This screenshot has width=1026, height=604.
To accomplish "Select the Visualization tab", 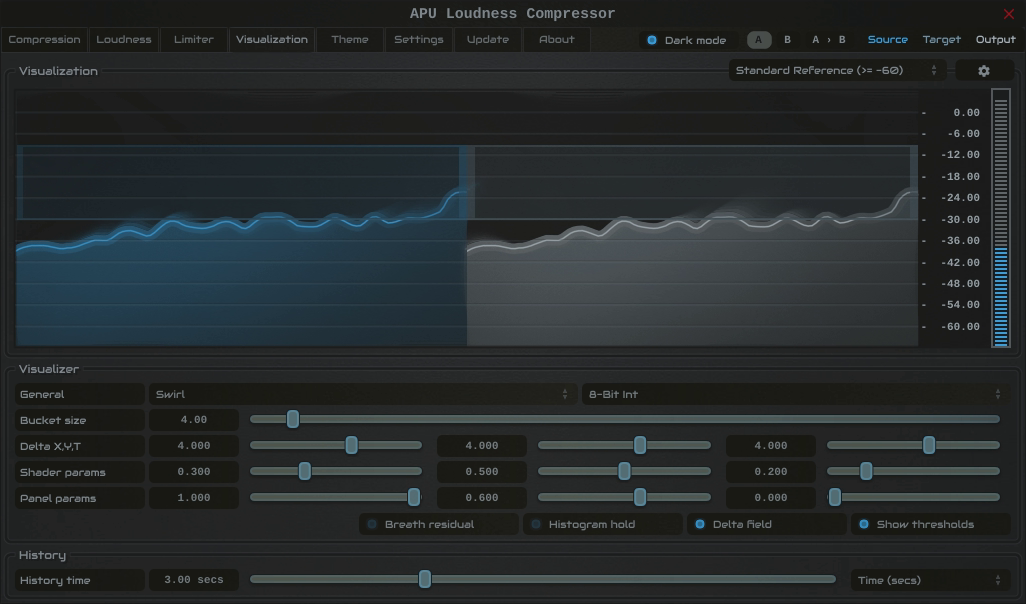I will pyautogui.click(x=272, y=39).
